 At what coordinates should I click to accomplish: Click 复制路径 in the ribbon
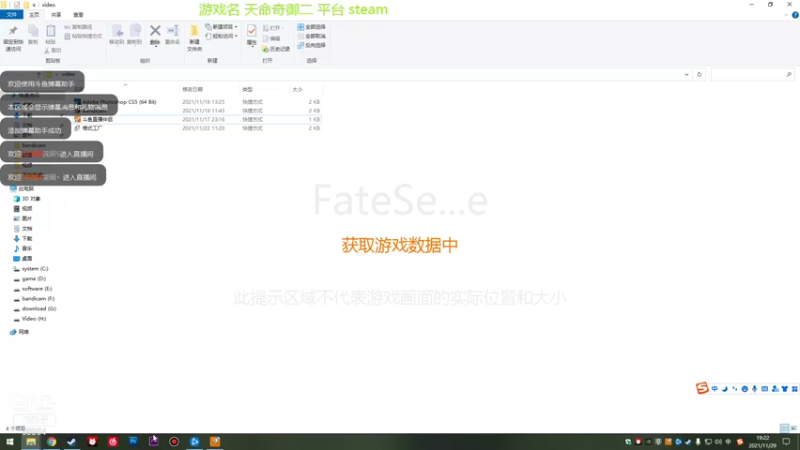(79, 27)
